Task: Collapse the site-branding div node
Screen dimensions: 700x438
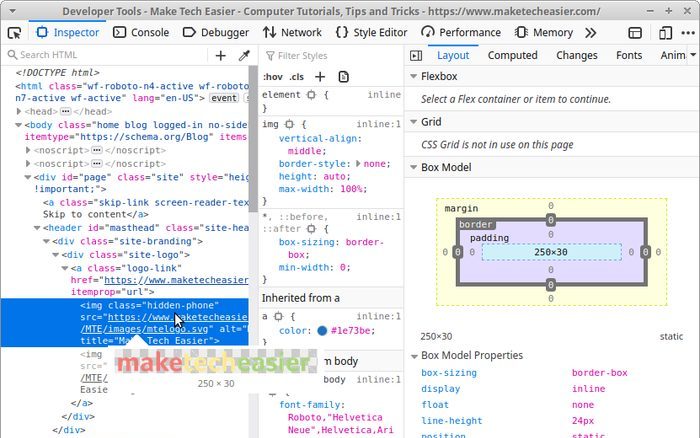Action: pos(46,241)
